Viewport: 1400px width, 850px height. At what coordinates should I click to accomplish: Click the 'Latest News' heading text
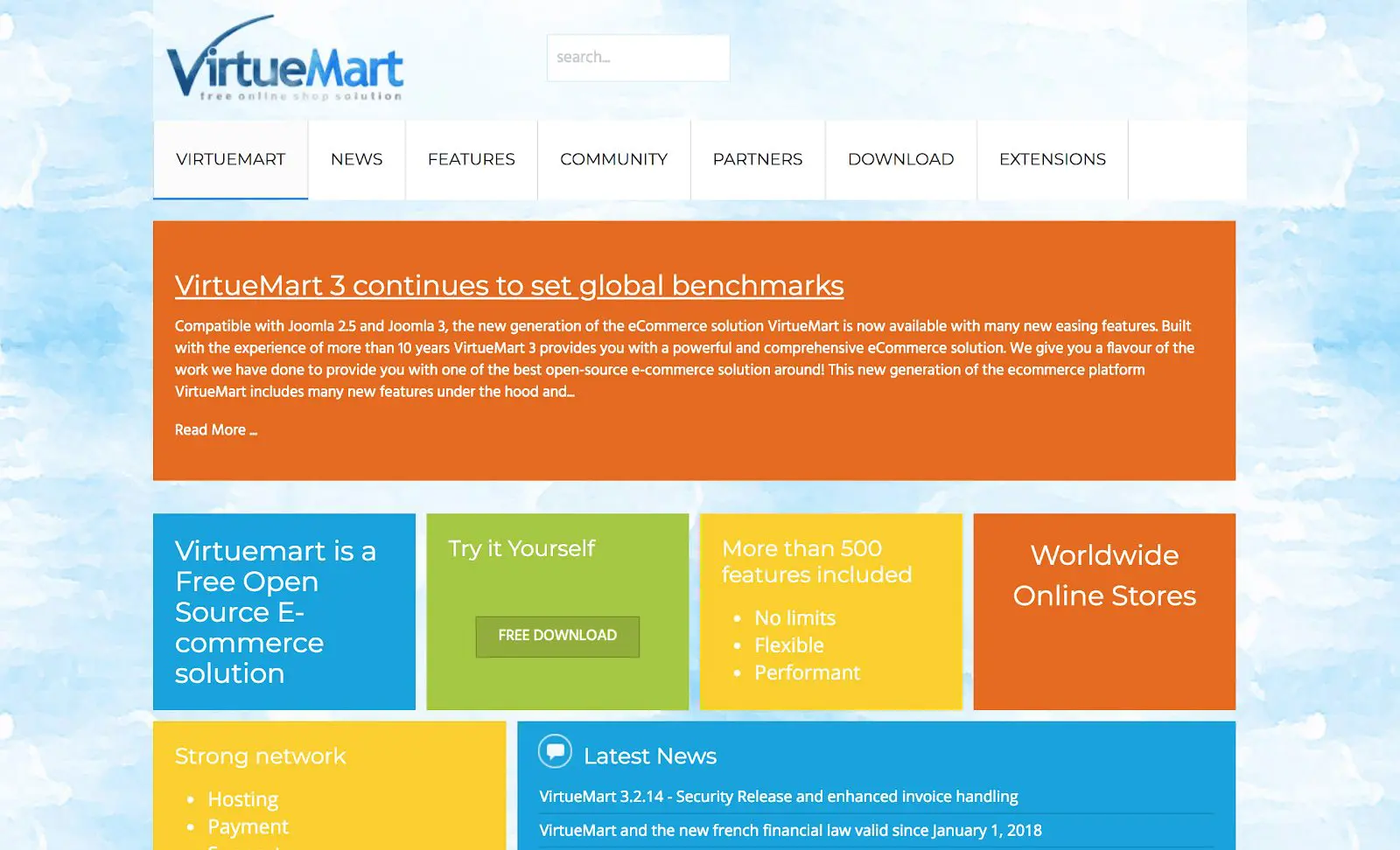click(650, 756)
